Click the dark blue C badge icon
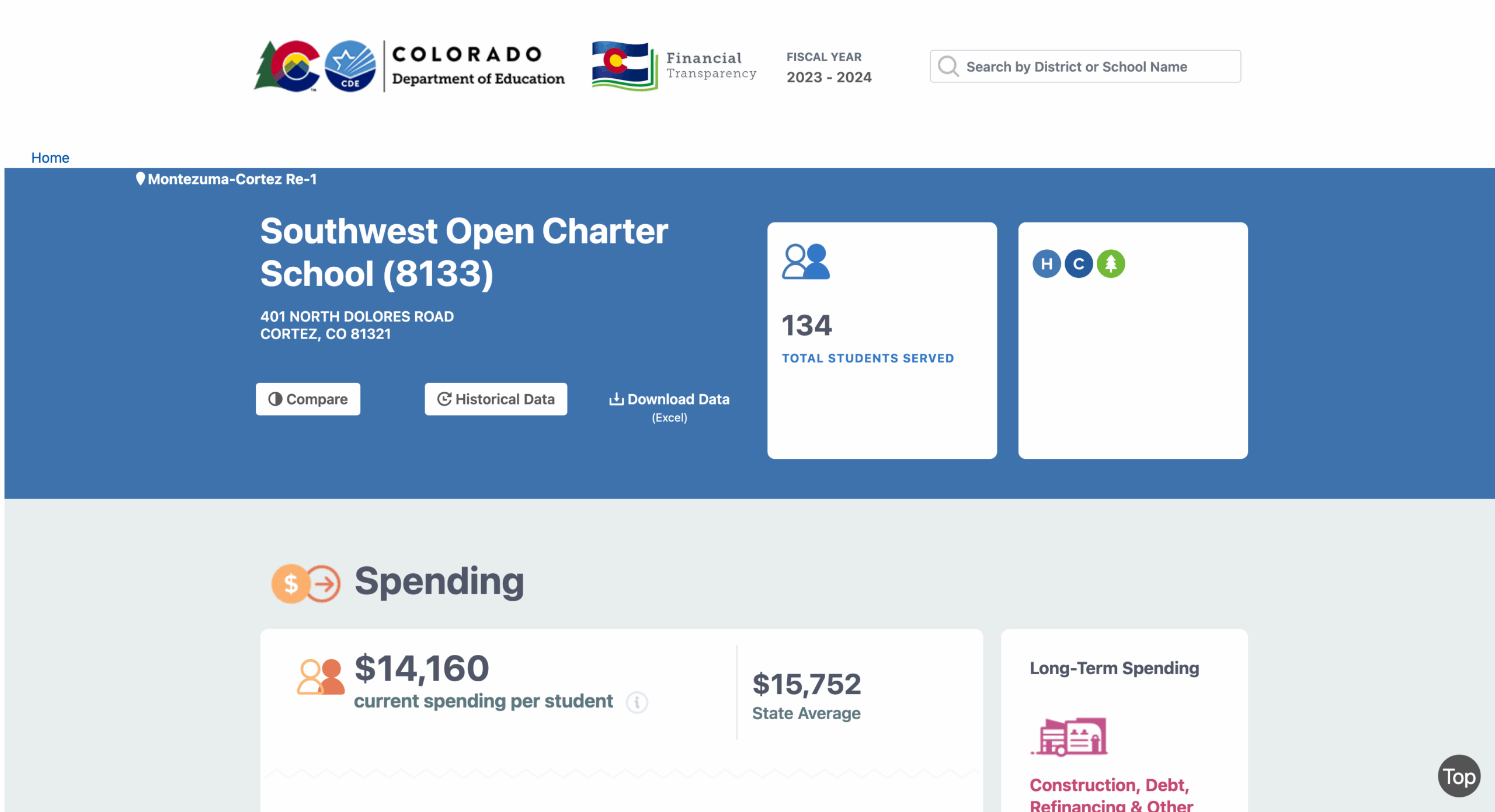The width and height of the screenshot is (1495, 812). pos(1079,264)
